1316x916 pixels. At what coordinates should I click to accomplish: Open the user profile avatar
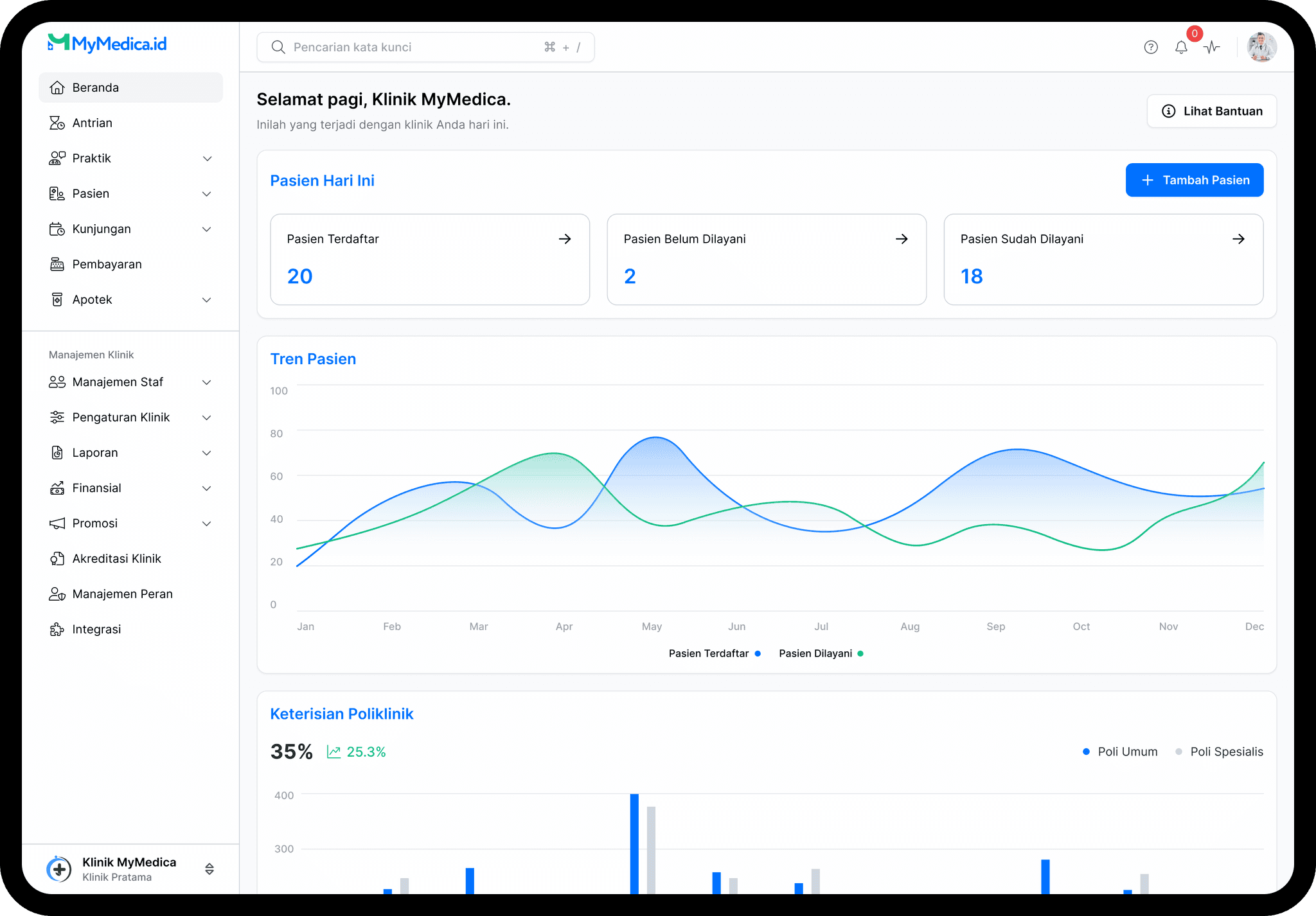pyautogui.click(x=1262, y=47)
